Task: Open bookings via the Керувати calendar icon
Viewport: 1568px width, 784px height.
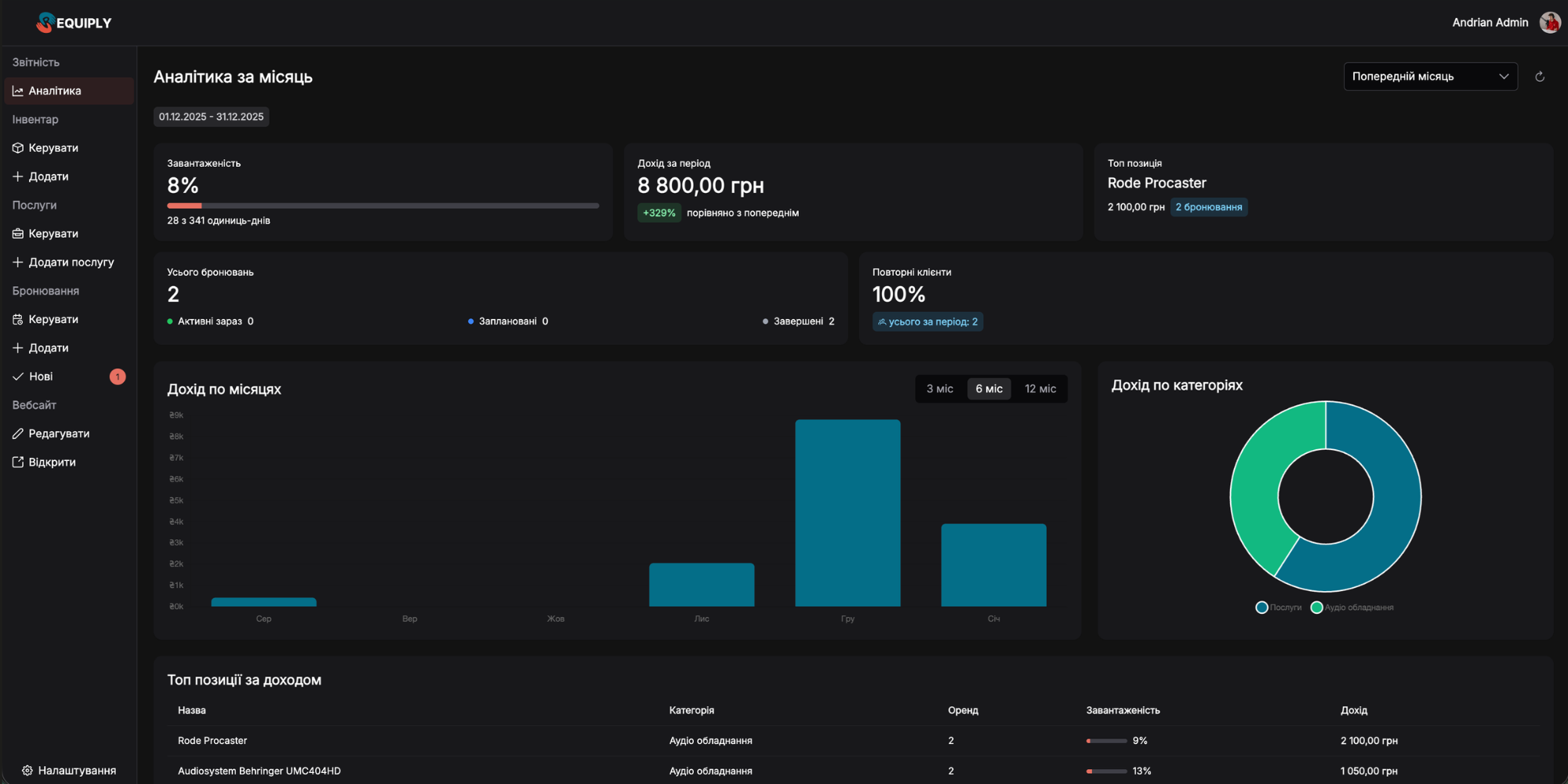Action: click(17, 319)
